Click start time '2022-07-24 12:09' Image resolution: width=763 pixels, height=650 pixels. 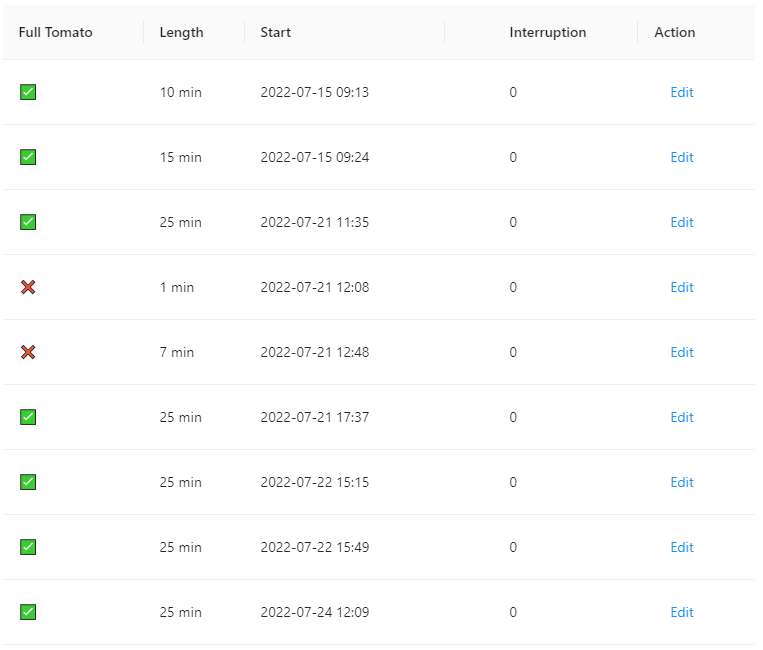[315, 612]
